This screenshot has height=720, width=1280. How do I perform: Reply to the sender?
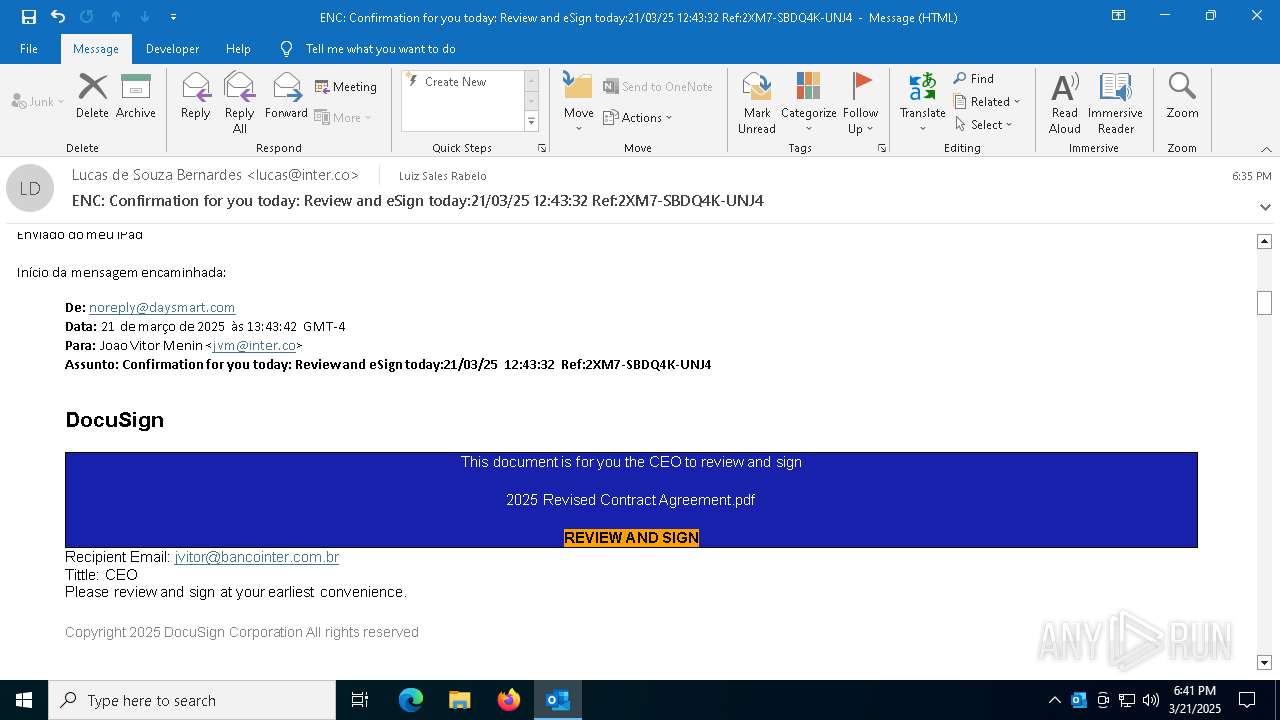coord(195,96)
